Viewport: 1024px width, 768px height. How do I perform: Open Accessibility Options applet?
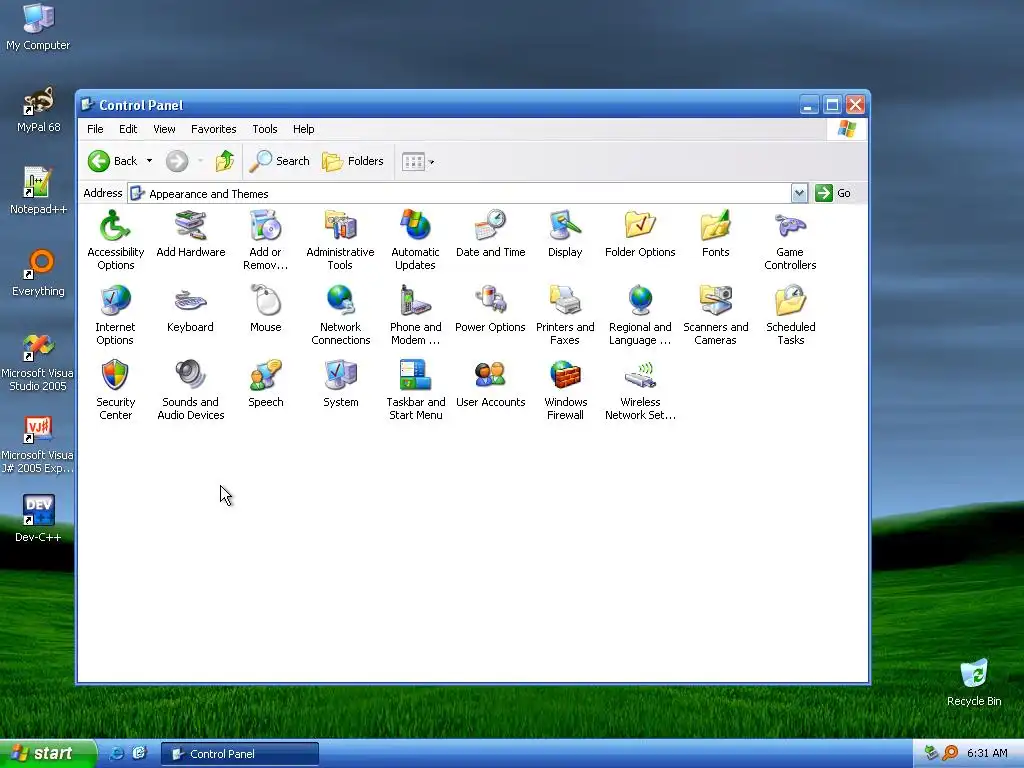click(x=115, y=240)
